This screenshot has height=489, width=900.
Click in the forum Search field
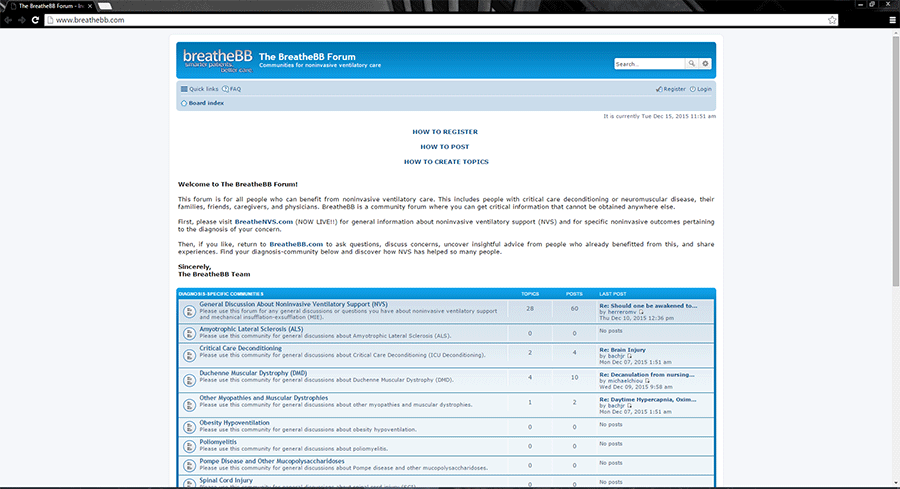click(x=650, y=64)
